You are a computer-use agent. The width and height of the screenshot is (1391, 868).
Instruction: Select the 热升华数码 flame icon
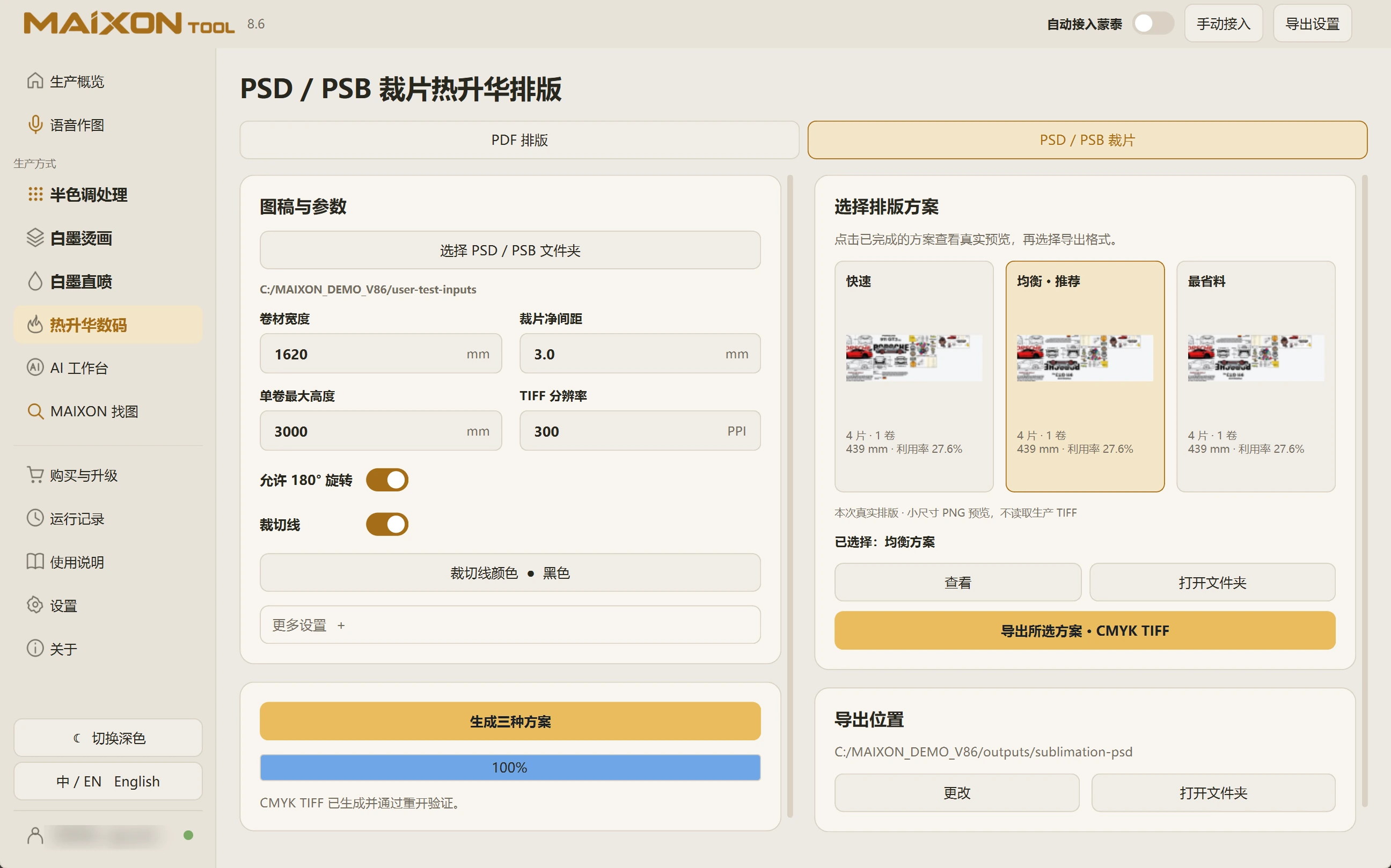coord(35,325)
